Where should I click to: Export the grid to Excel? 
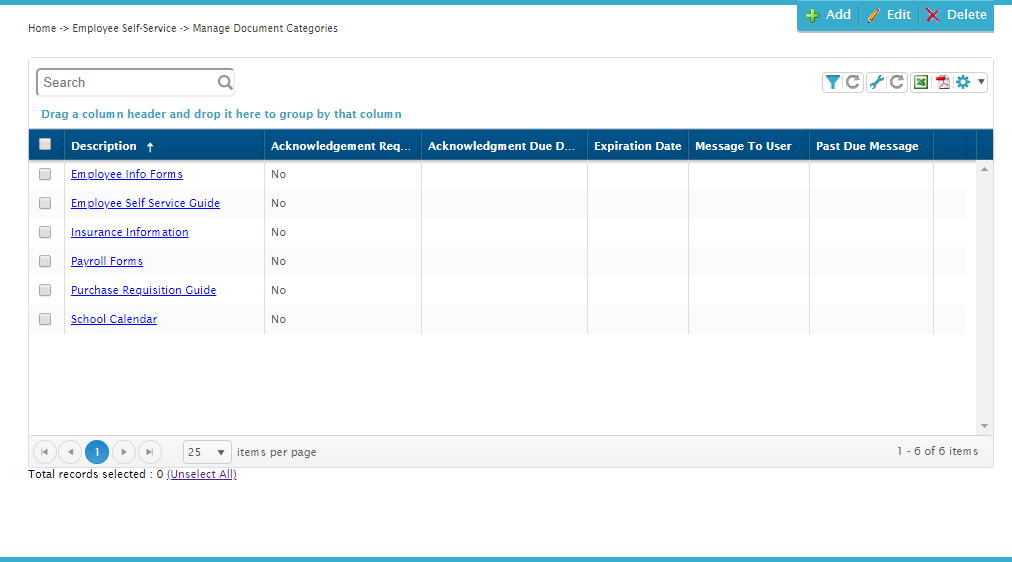coord(921,82)
